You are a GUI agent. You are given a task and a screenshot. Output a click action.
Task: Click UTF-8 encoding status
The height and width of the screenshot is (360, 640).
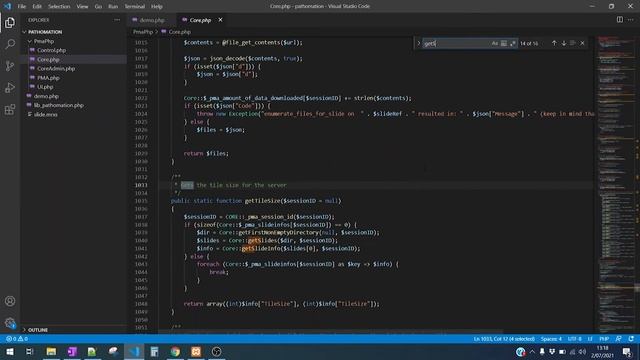tap(574, 339)
